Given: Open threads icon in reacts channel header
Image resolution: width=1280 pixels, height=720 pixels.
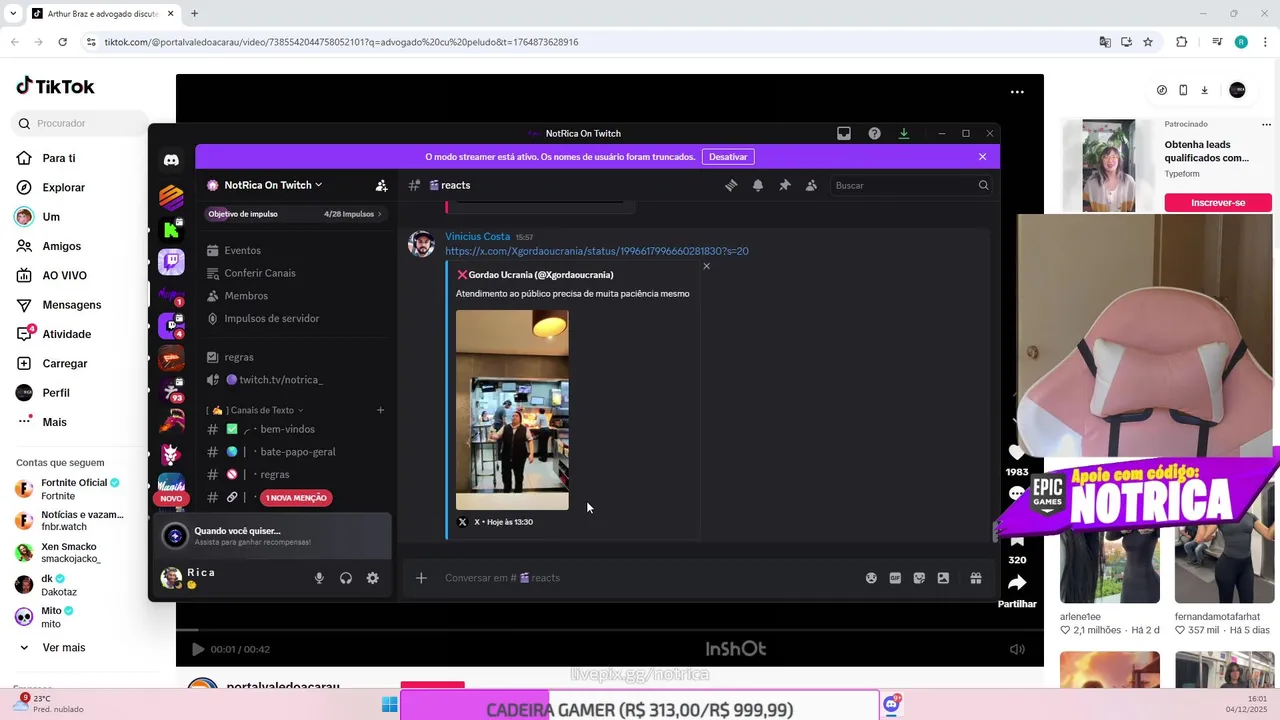Looking at the screenshot, I should click(731, 185).
